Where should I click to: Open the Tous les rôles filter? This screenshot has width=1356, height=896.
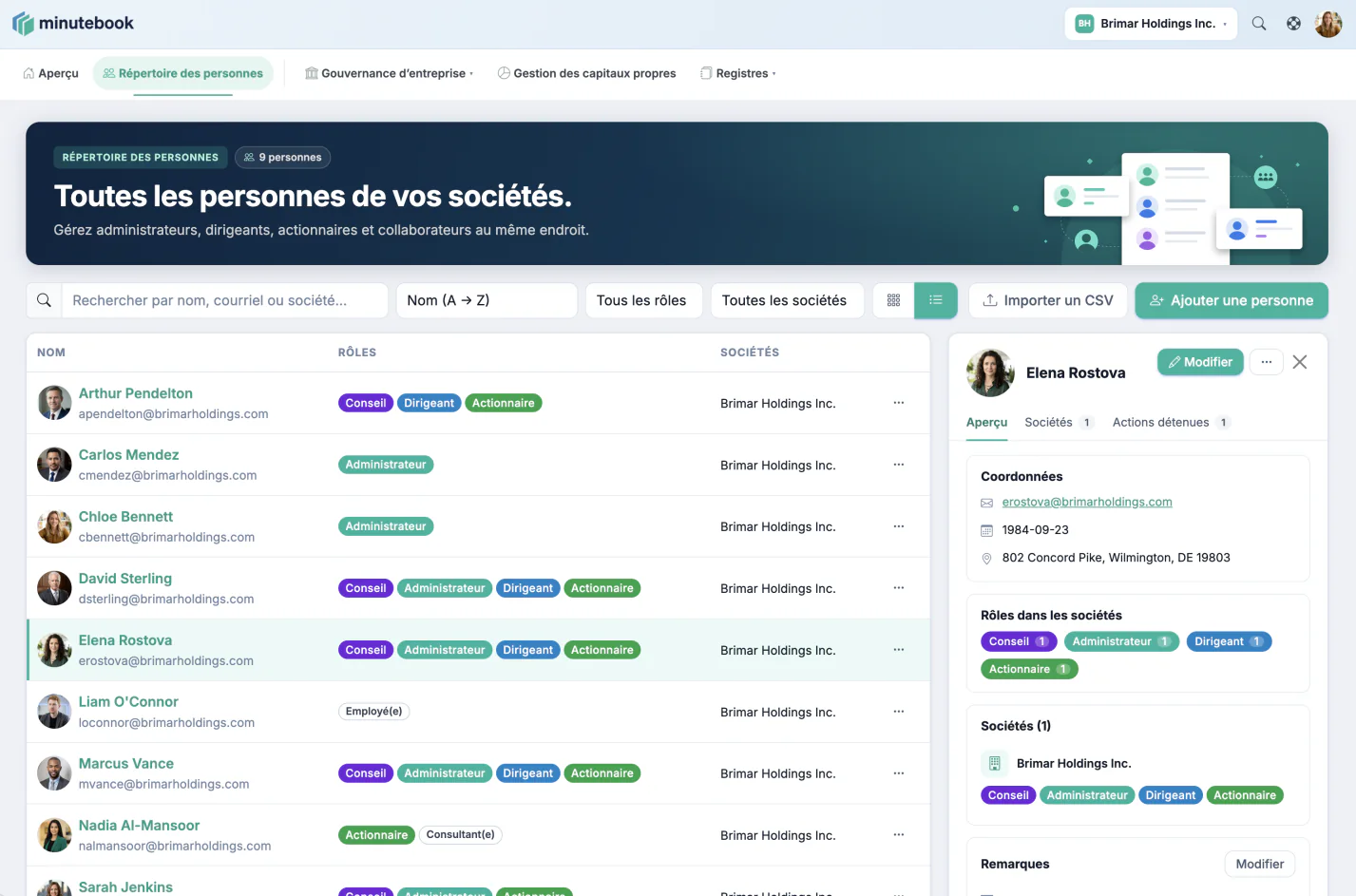[643, 300]
